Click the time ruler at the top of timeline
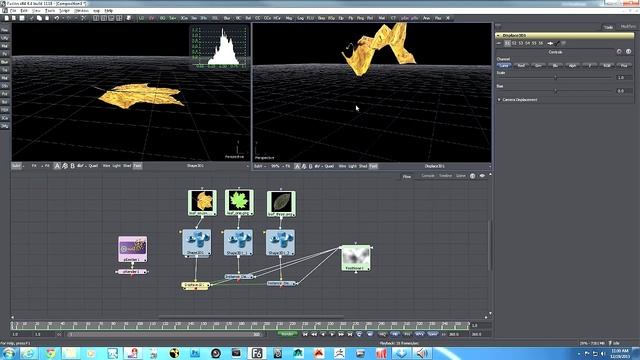 (241, 325)
